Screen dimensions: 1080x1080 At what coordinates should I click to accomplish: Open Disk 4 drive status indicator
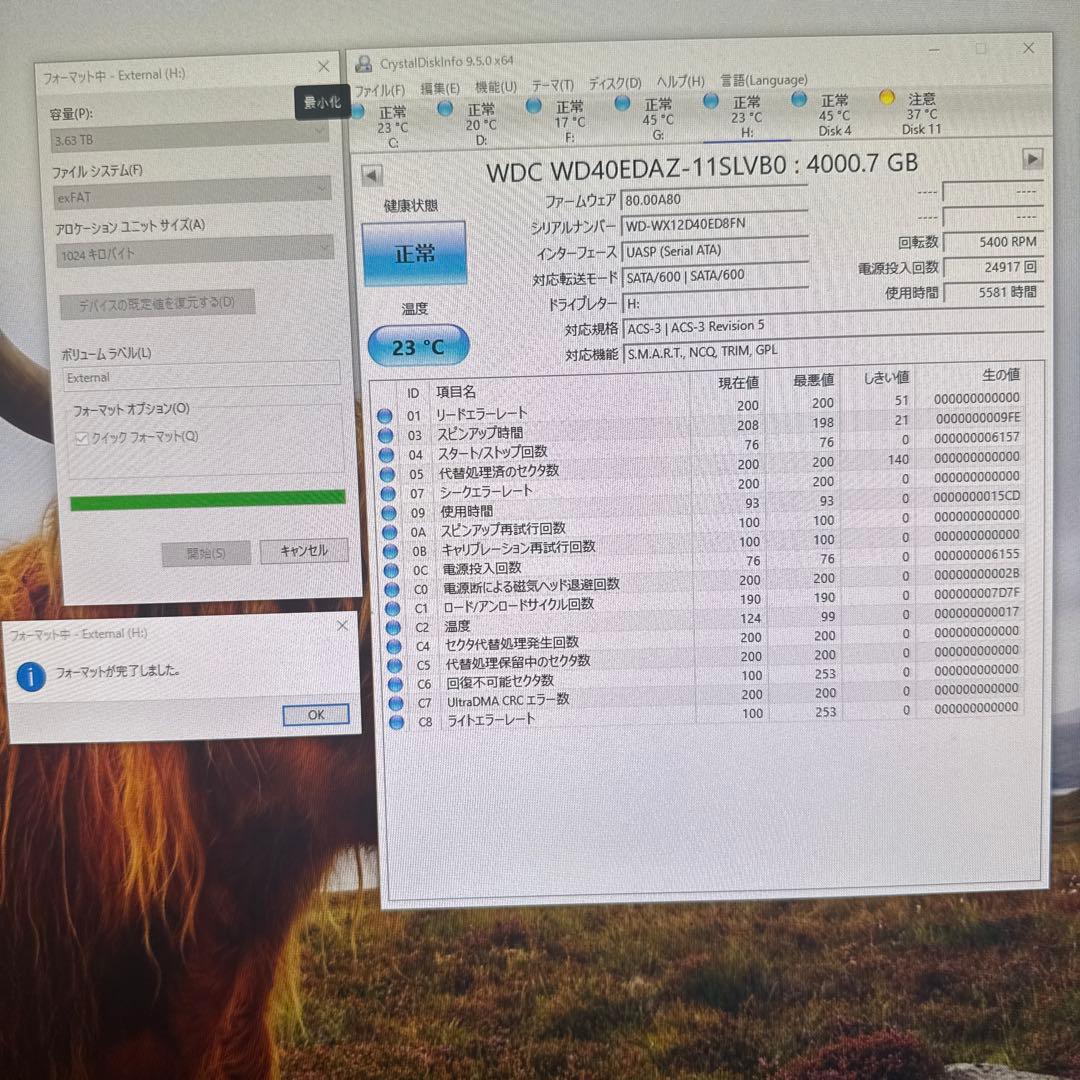click(x=799, y=98)
